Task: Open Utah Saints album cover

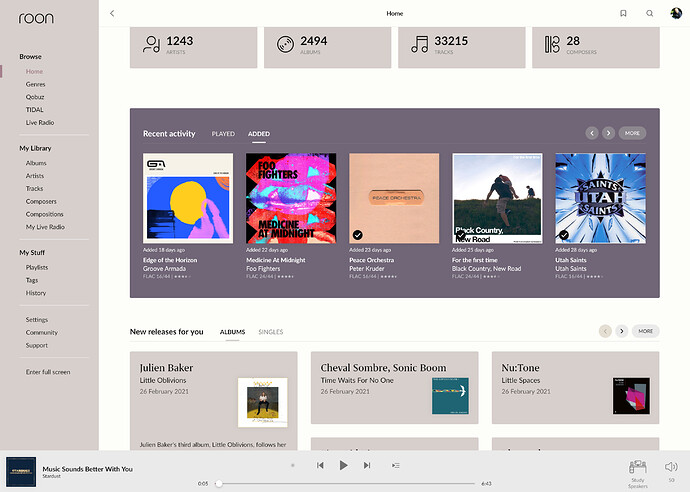Action: coord(601,198)
